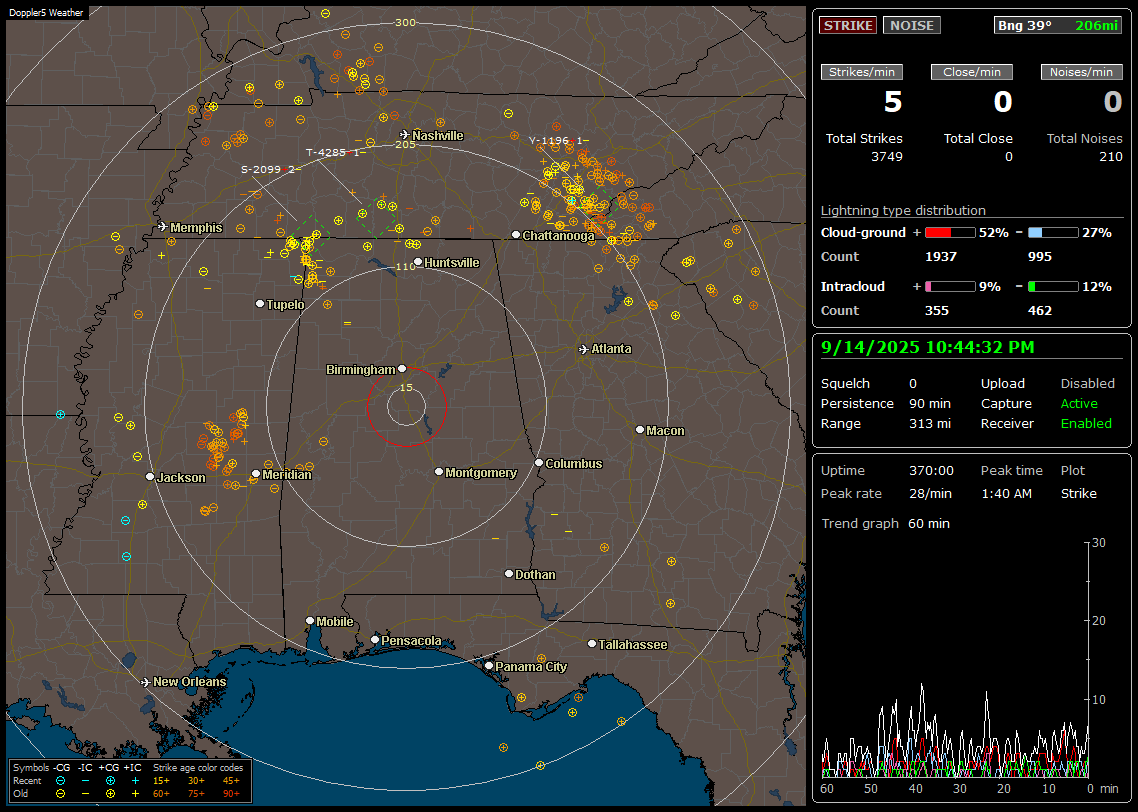Click the Total Noises count 210

pyautogui.click(x=1110, y=157)
